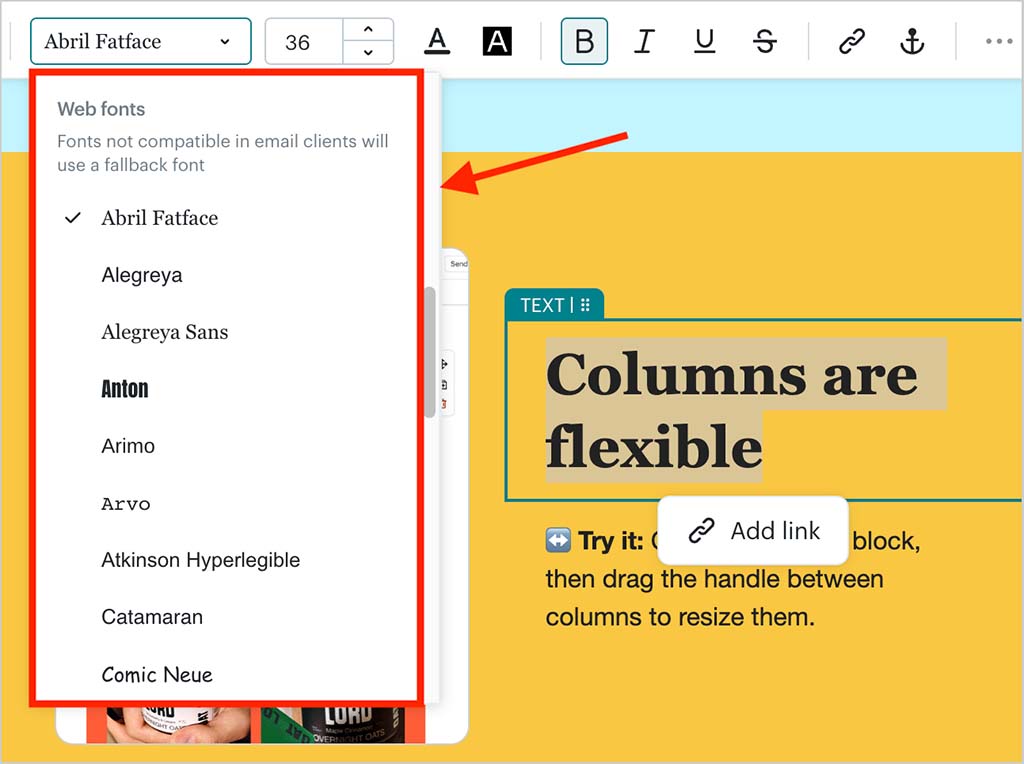Click the Add link popup button
The height and width of the screenshot is (764, 1024).
[753, 530]
